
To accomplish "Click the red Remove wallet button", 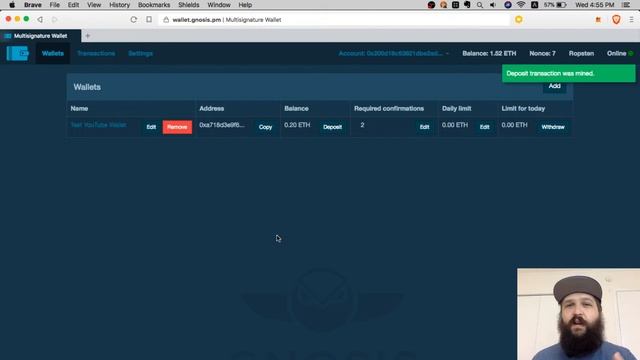I will tap(177, 127).
